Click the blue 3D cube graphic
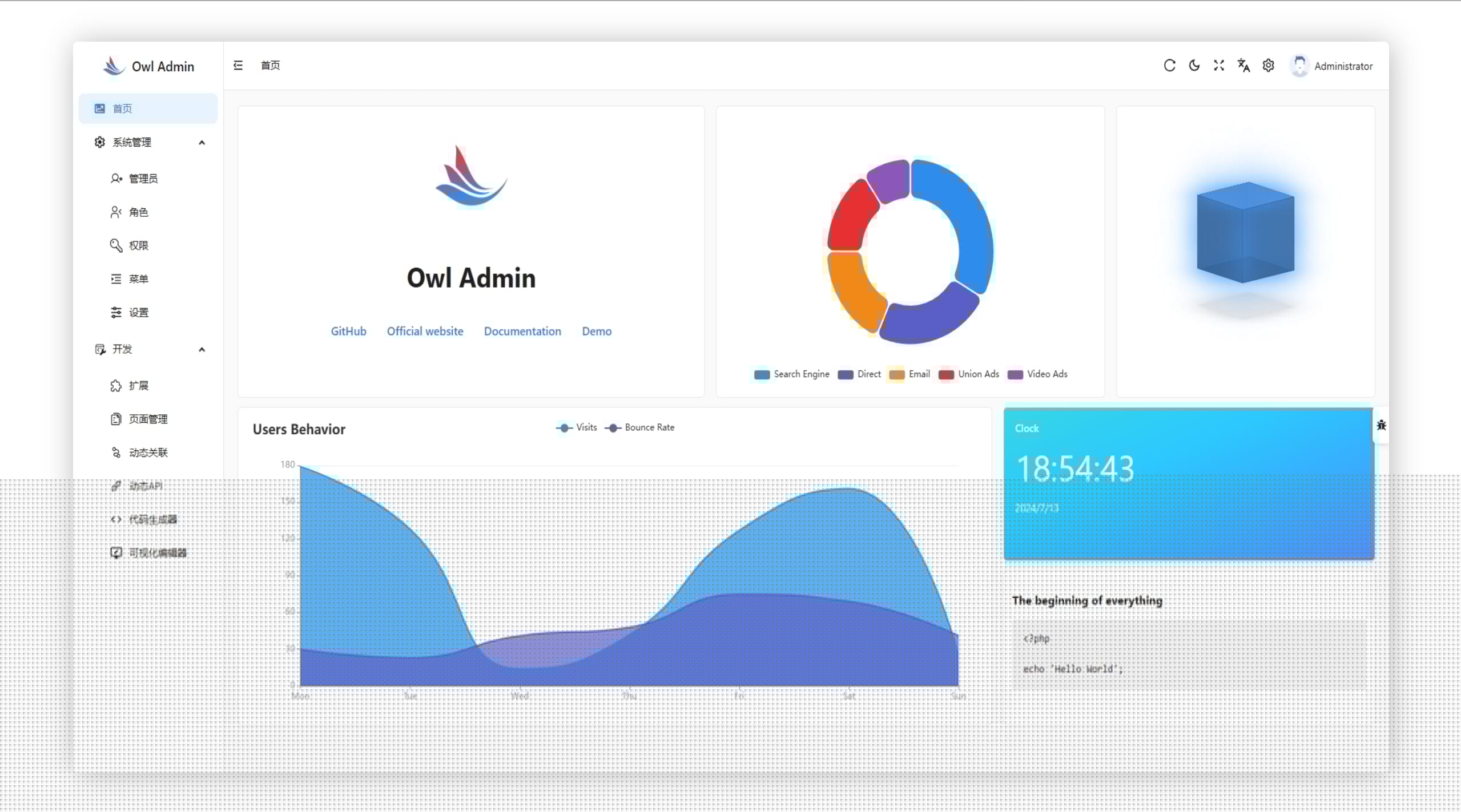1461x812 pixels. coord(1245,233)
